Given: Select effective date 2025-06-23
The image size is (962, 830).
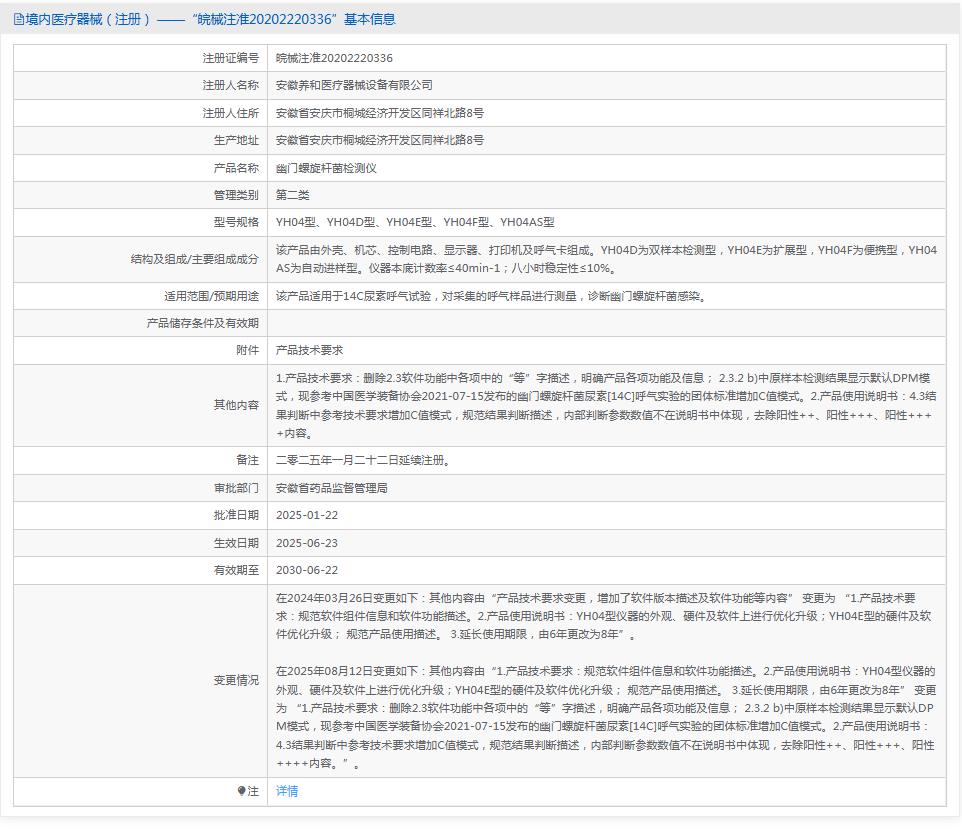Looking at the screenshot, I should (x=307, y=543).
